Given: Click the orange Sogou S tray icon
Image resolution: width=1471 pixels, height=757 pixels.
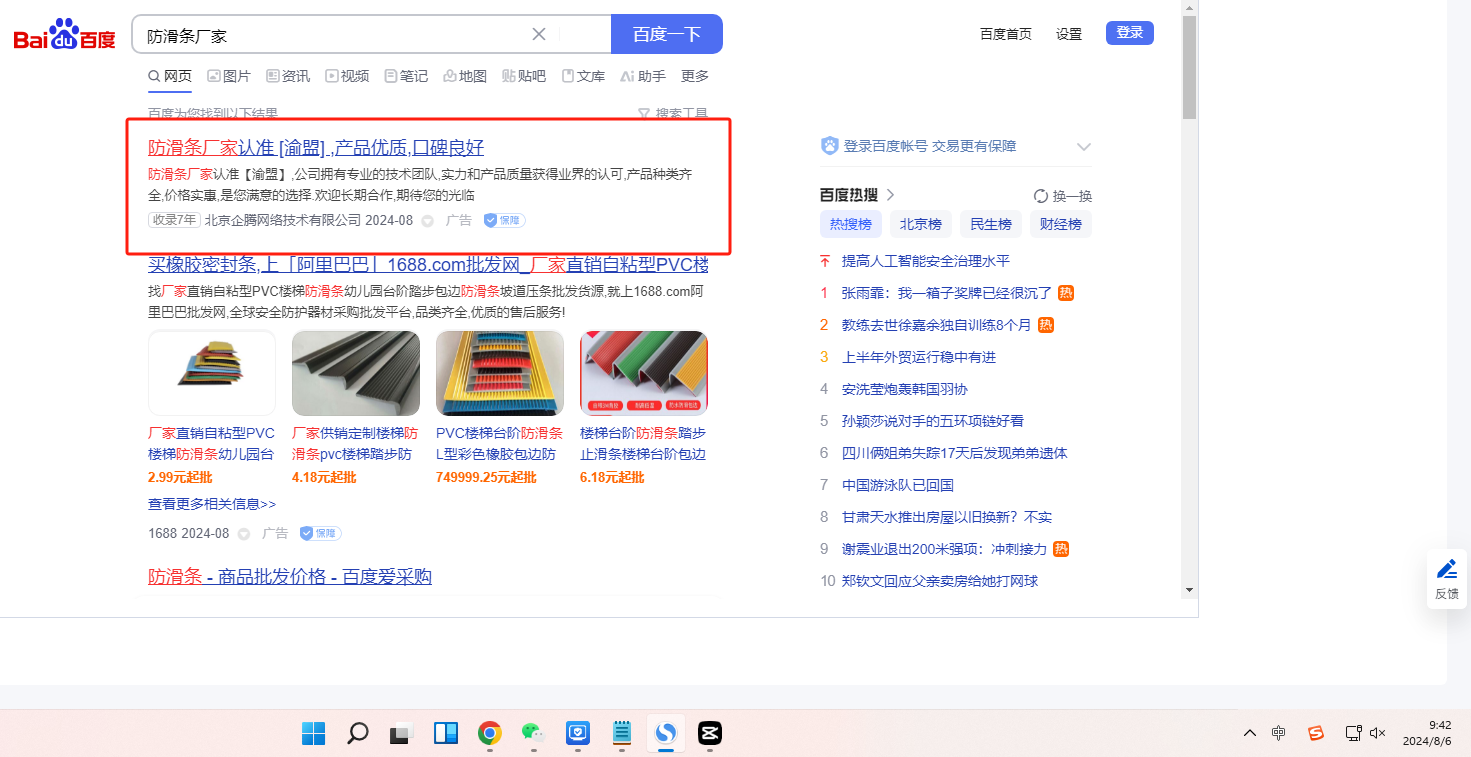Looking at the screenshot, I should pos(1316,733).
